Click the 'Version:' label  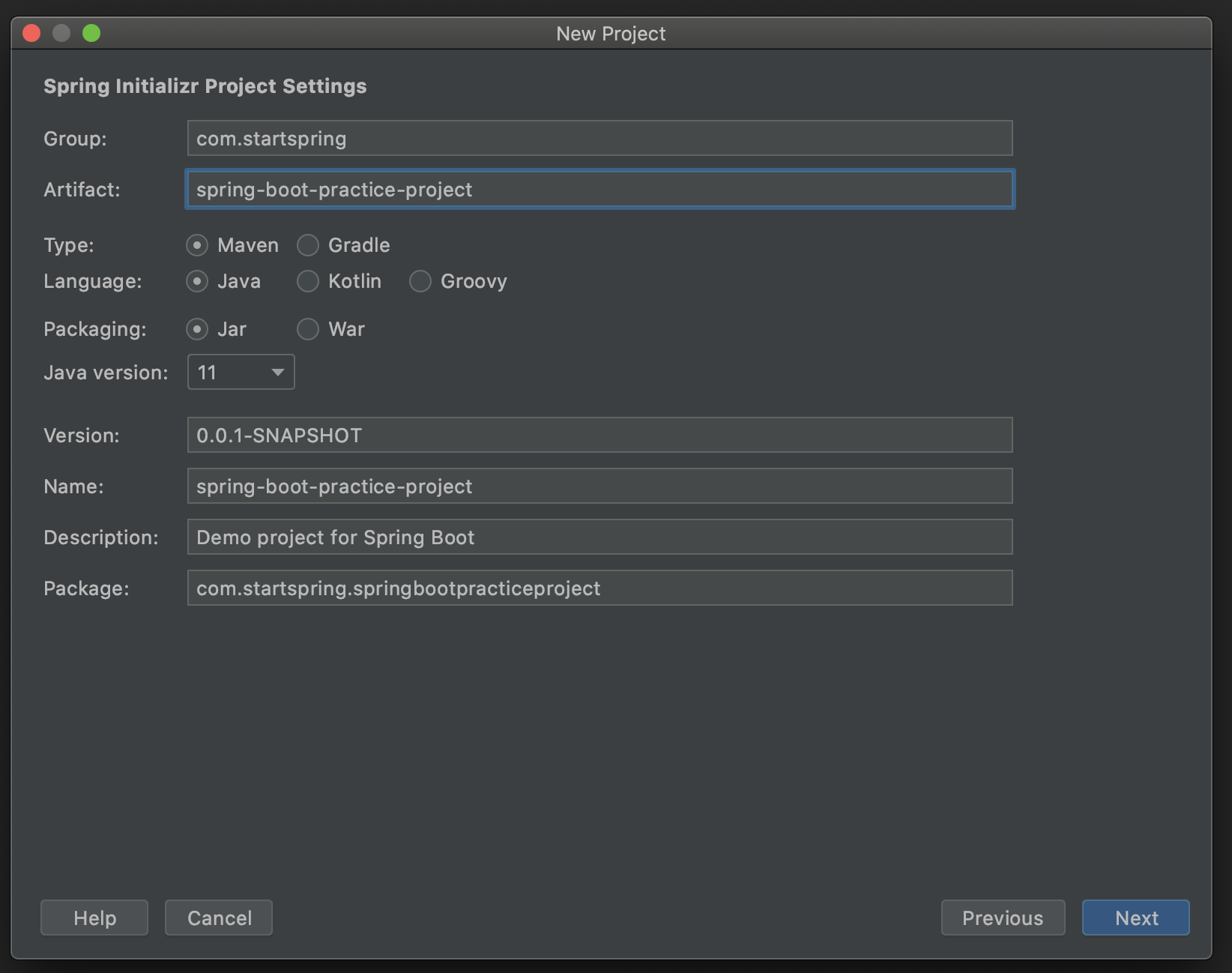pos(82,436)
